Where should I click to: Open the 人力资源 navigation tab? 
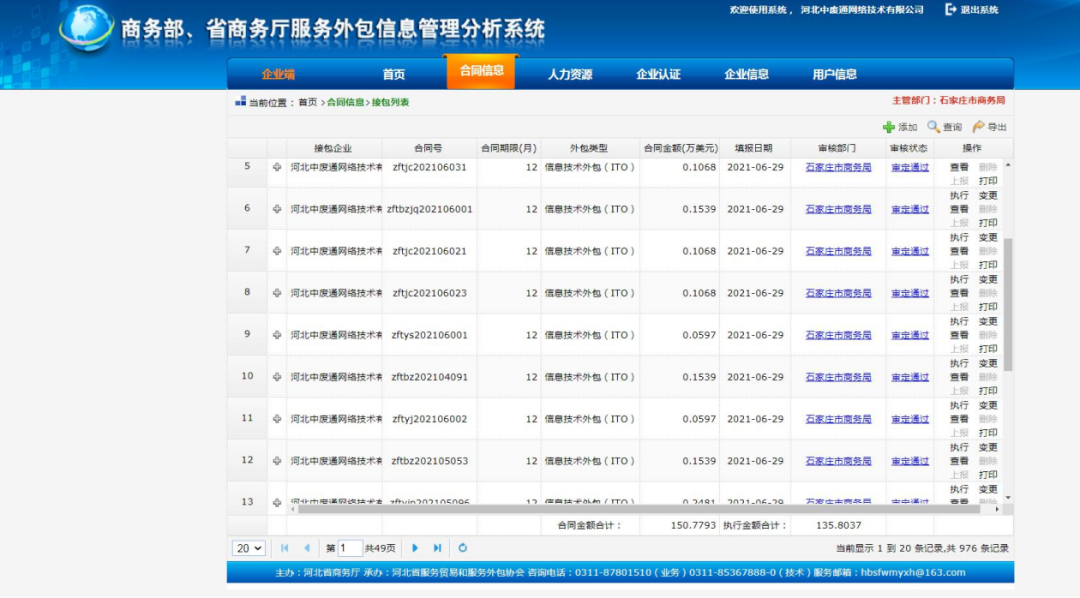point(570,74)
